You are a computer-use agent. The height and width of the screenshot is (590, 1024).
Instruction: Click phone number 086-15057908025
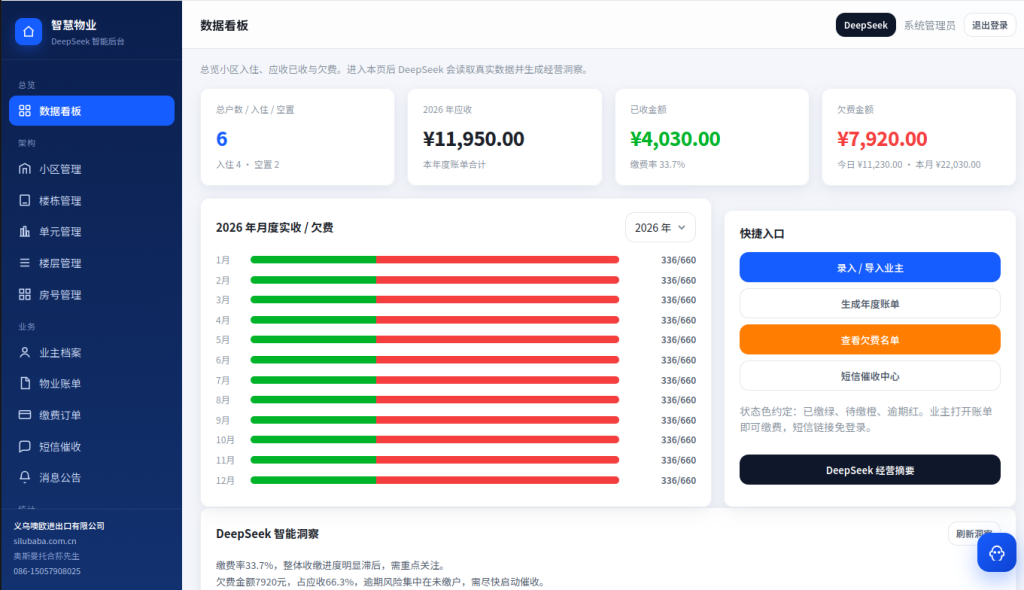point(47,571)
